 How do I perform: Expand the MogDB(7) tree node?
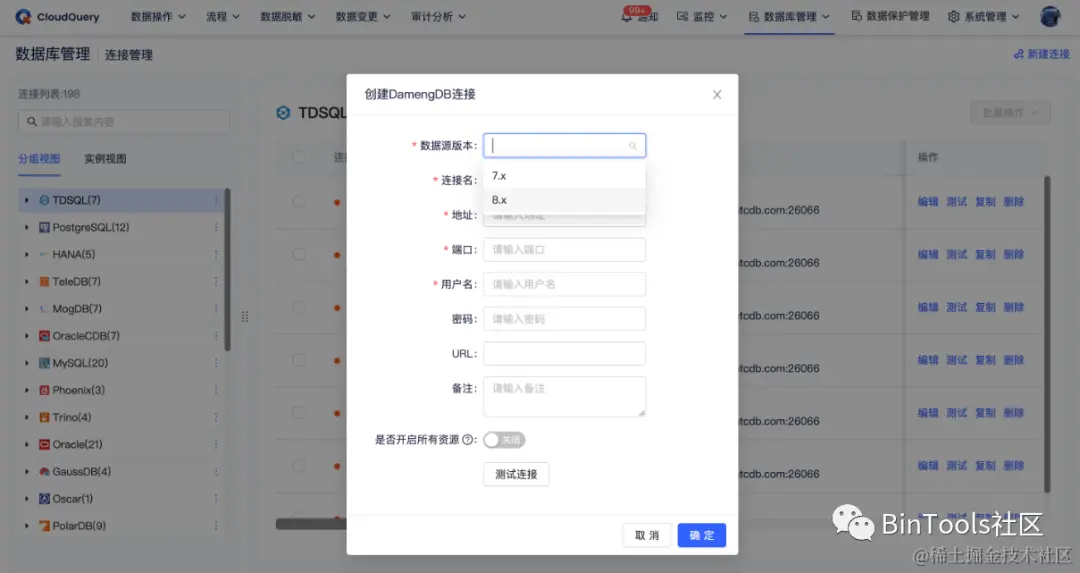[27, 309]
